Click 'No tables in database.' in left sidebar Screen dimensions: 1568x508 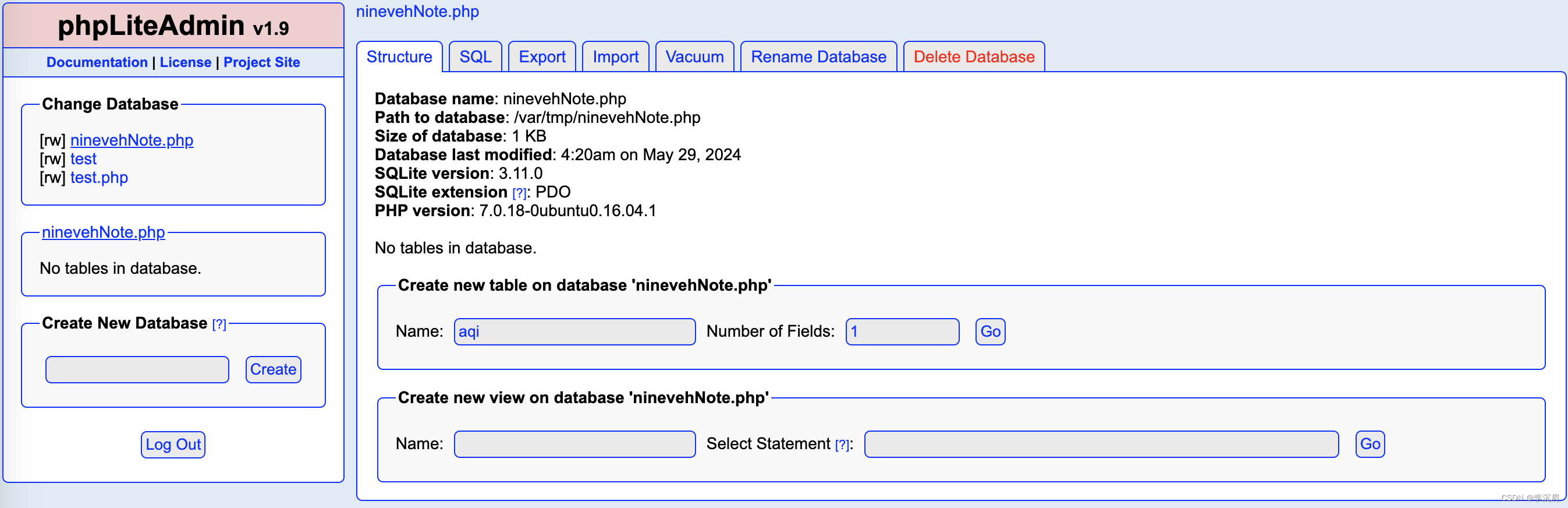pos(120,269)
